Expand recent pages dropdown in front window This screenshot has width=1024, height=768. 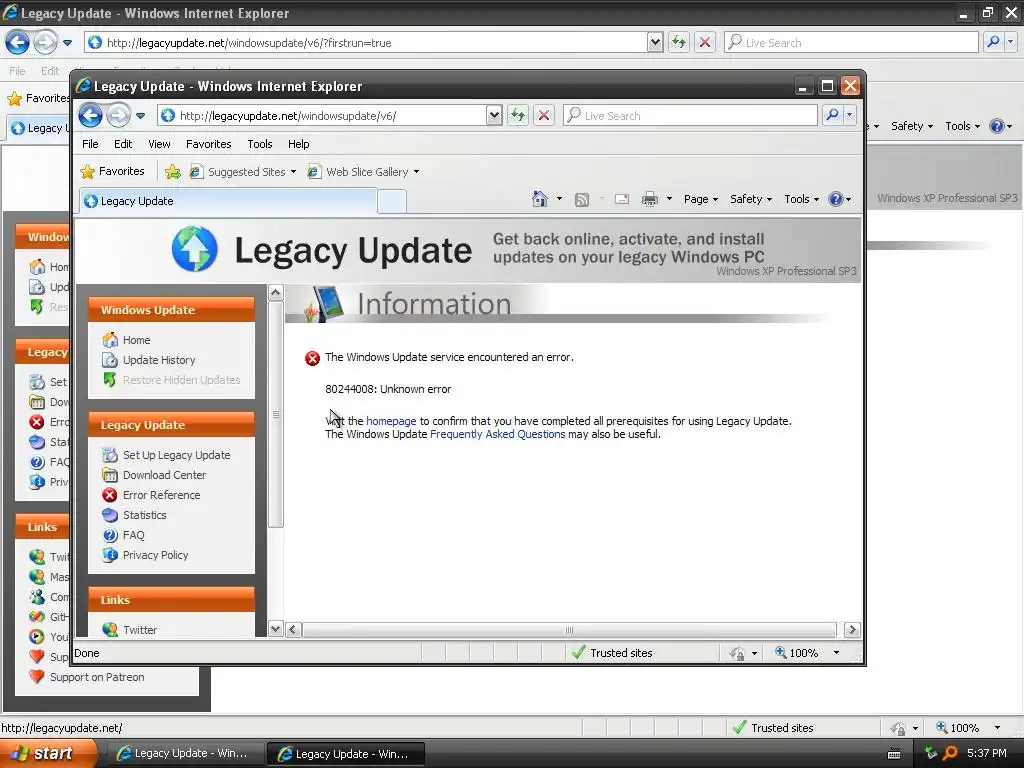click(140, 116)
